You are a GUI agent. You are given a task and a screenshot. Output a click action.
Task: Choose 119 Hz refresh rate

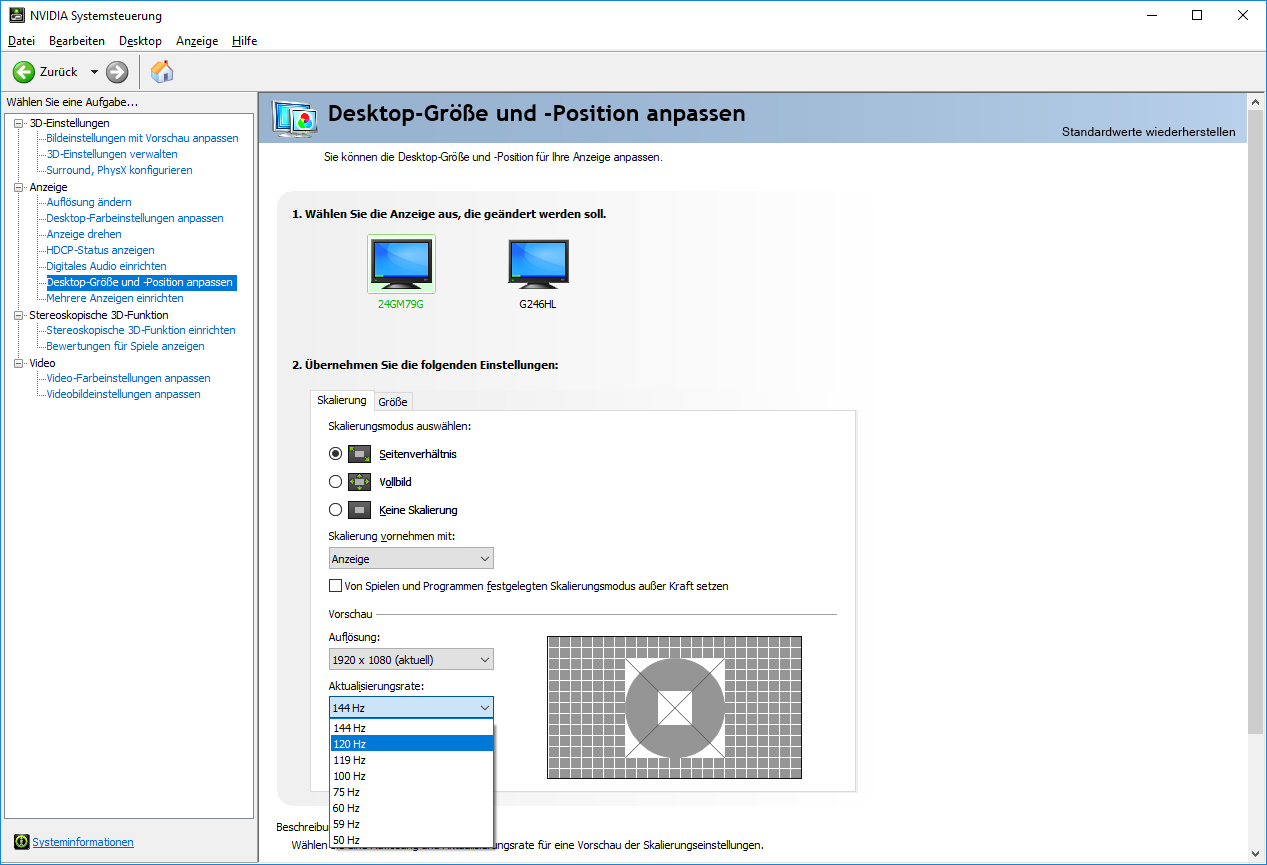(411, 760)
